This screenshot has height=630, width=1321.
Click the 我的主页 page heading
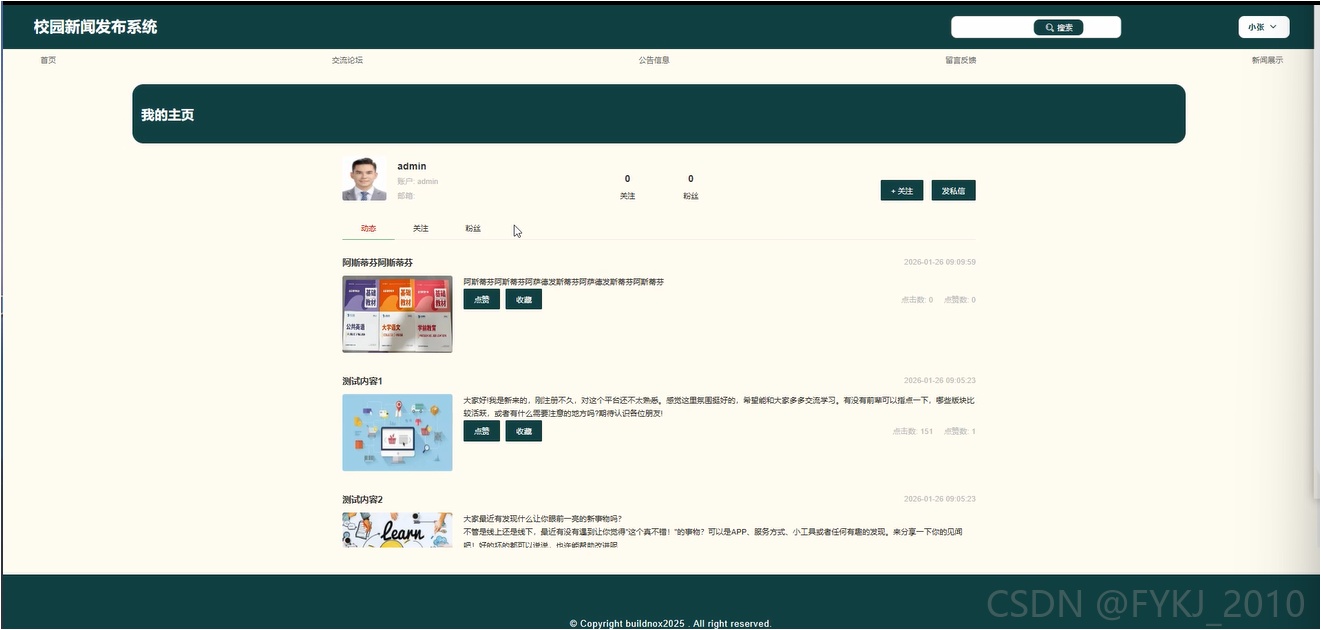point(167,115)
